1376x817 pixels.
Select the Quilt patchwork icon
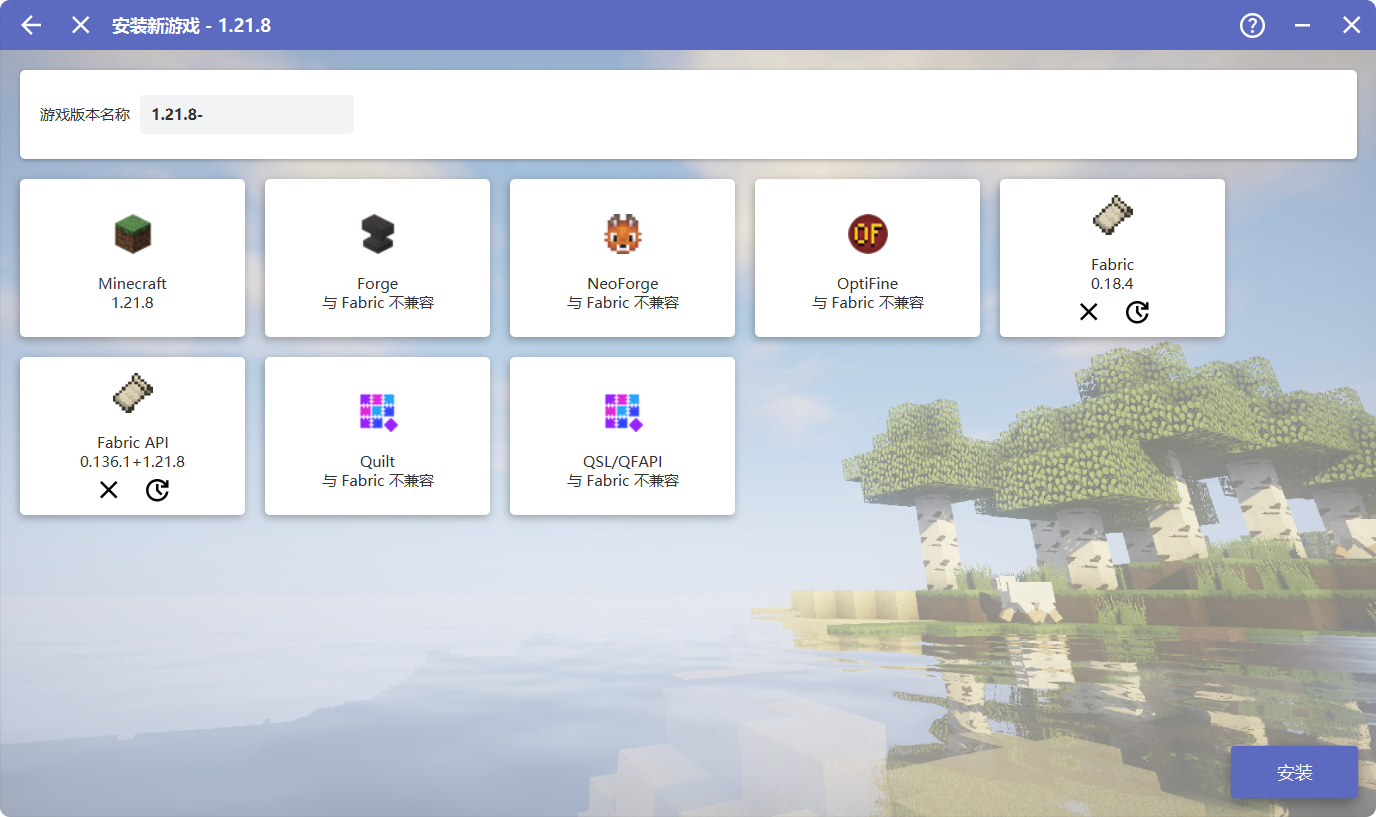[377, 412]
